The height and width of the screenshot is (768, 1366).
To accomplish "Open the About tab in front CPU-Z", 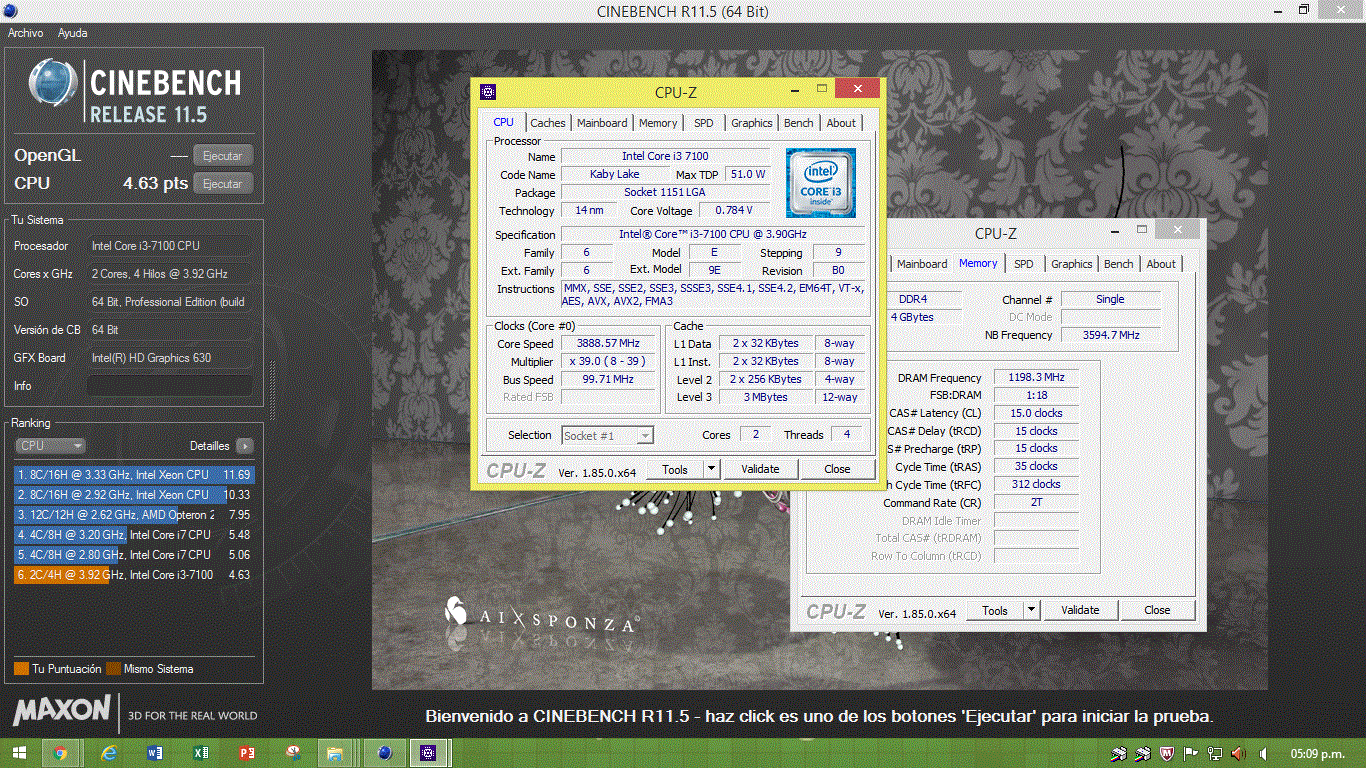I will click(x=841, y=123).
